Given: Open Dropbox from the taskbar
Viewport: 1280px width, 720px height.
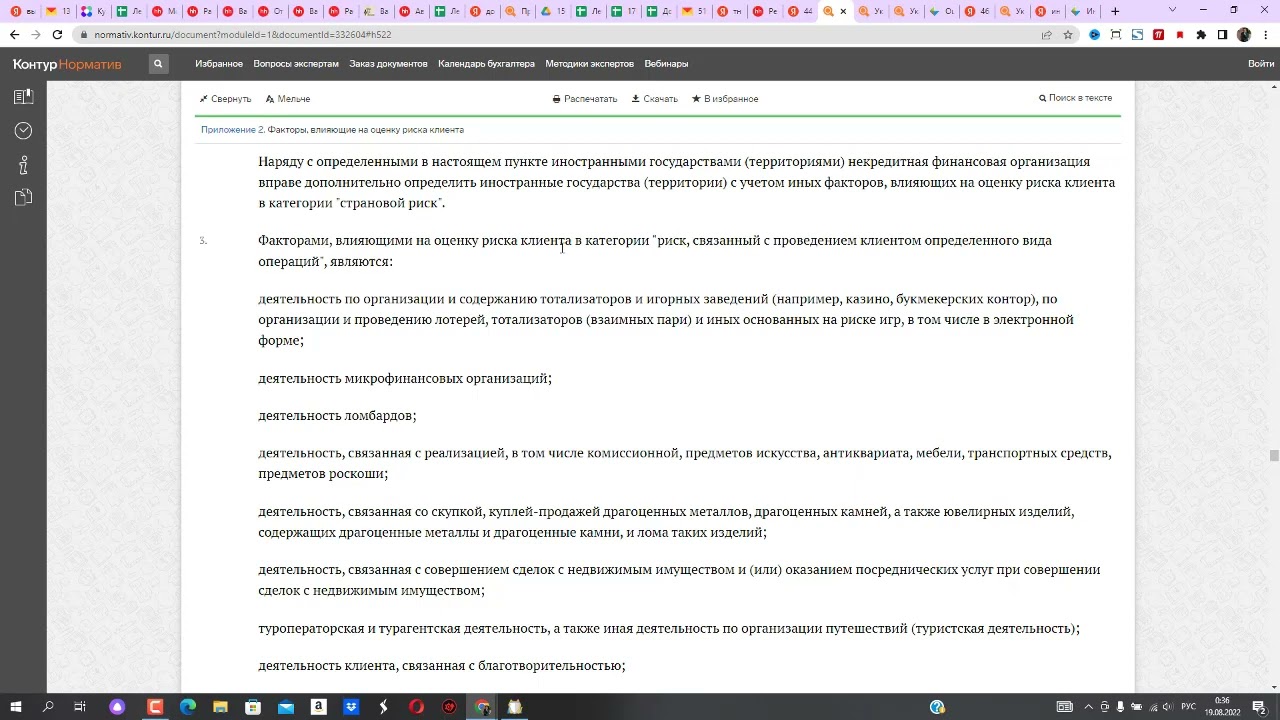Looking at the screenshot, I should 351,707.
